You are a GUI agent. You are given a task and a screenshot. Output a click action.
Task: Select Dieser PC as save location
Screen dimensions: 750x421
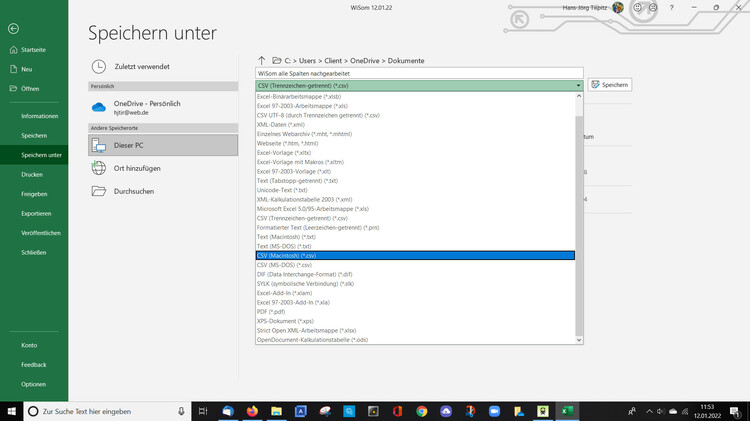tap(163, 145)
